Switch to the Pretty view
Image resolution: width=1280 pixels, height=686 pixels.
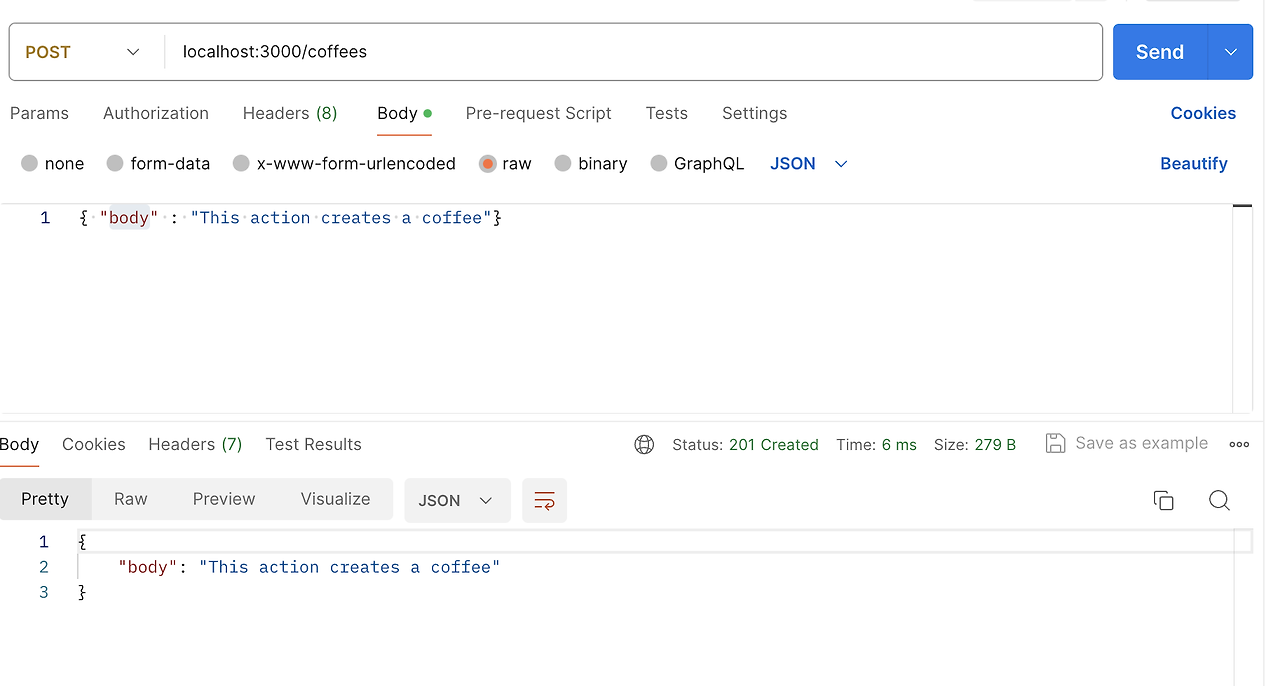point(45,499)
